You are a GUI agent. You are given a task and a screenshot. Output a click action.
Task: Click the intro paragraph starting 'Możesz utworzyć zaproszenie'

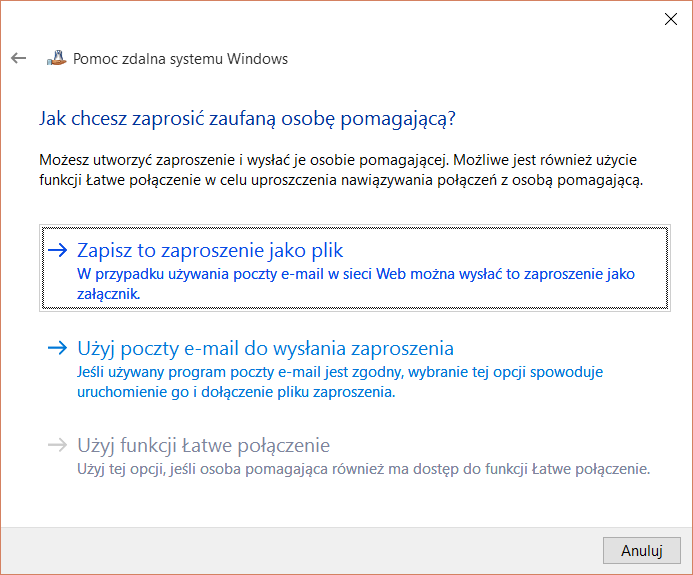click(340, 171)
